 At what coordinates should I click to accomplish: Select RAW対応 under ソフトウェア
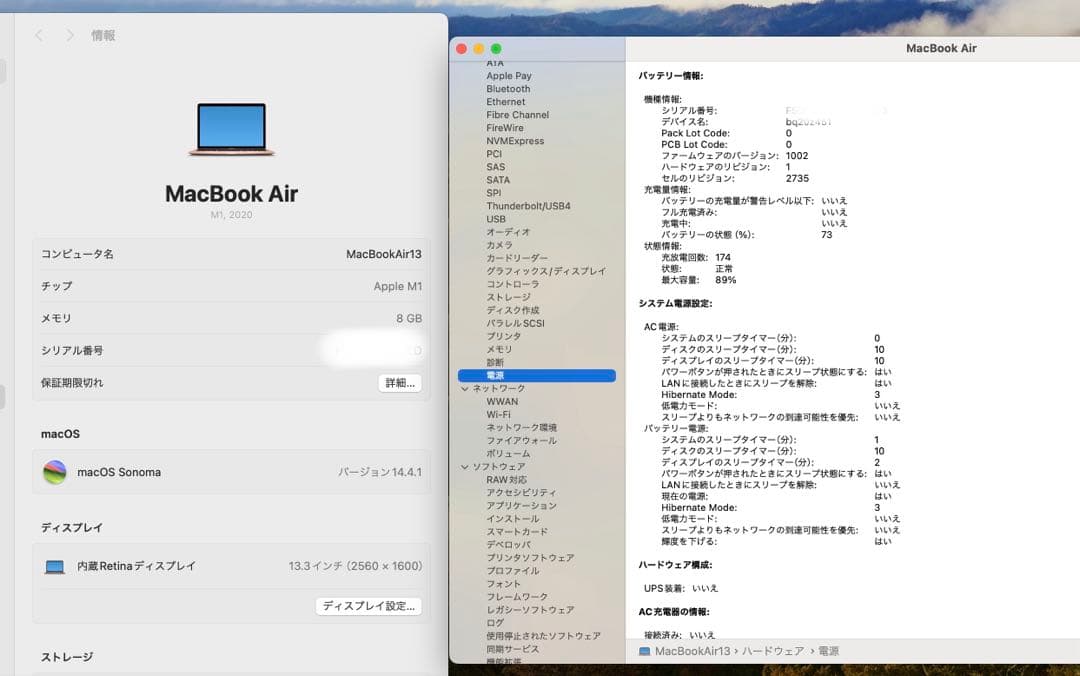pyautogui.click(x=506, y=480)
